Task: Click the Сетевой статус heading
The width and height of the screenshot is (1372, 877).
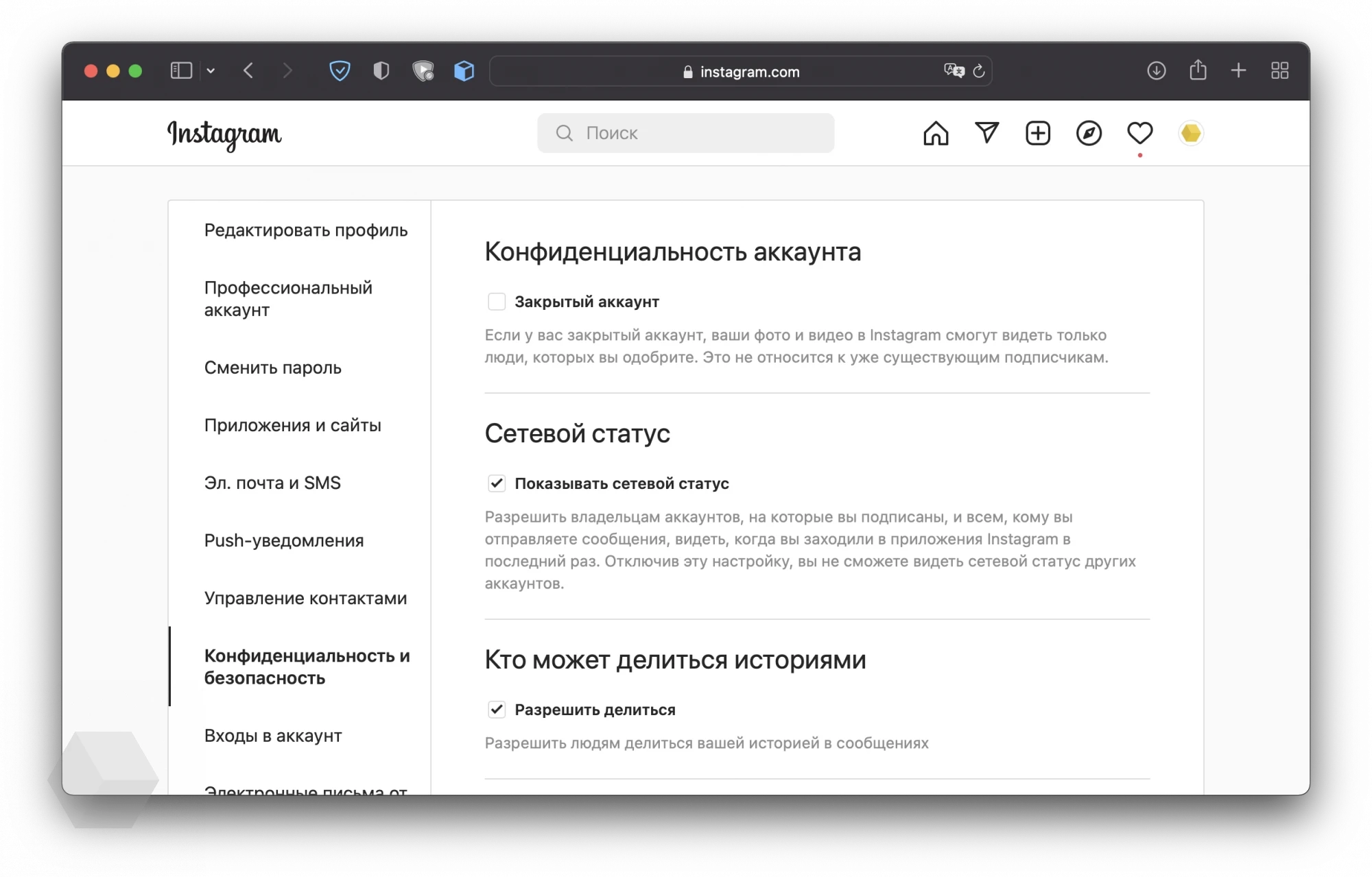Action: 577,434
